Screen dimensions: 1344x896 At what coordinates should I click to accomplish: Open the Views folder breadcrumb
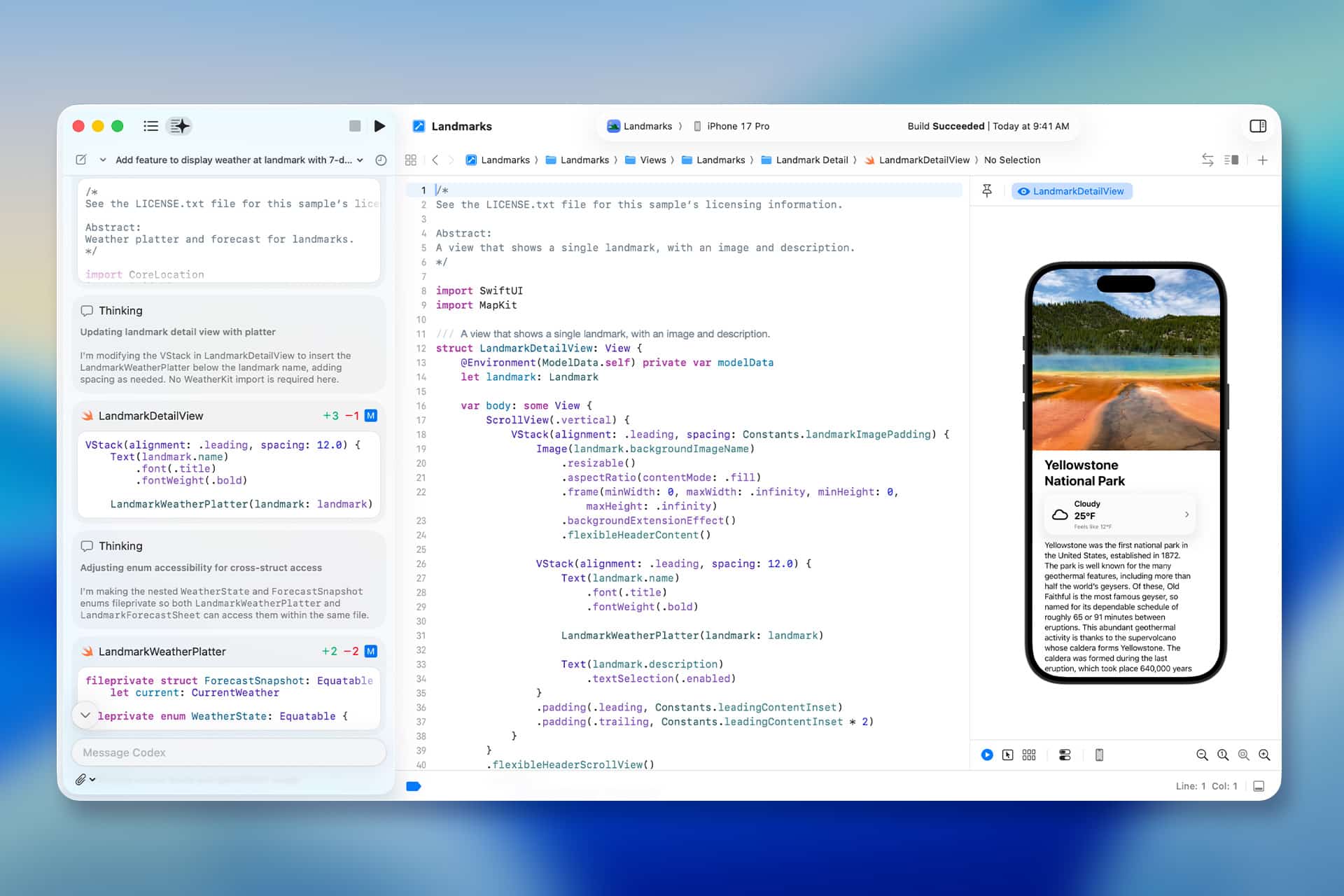[x=645, y=160]
